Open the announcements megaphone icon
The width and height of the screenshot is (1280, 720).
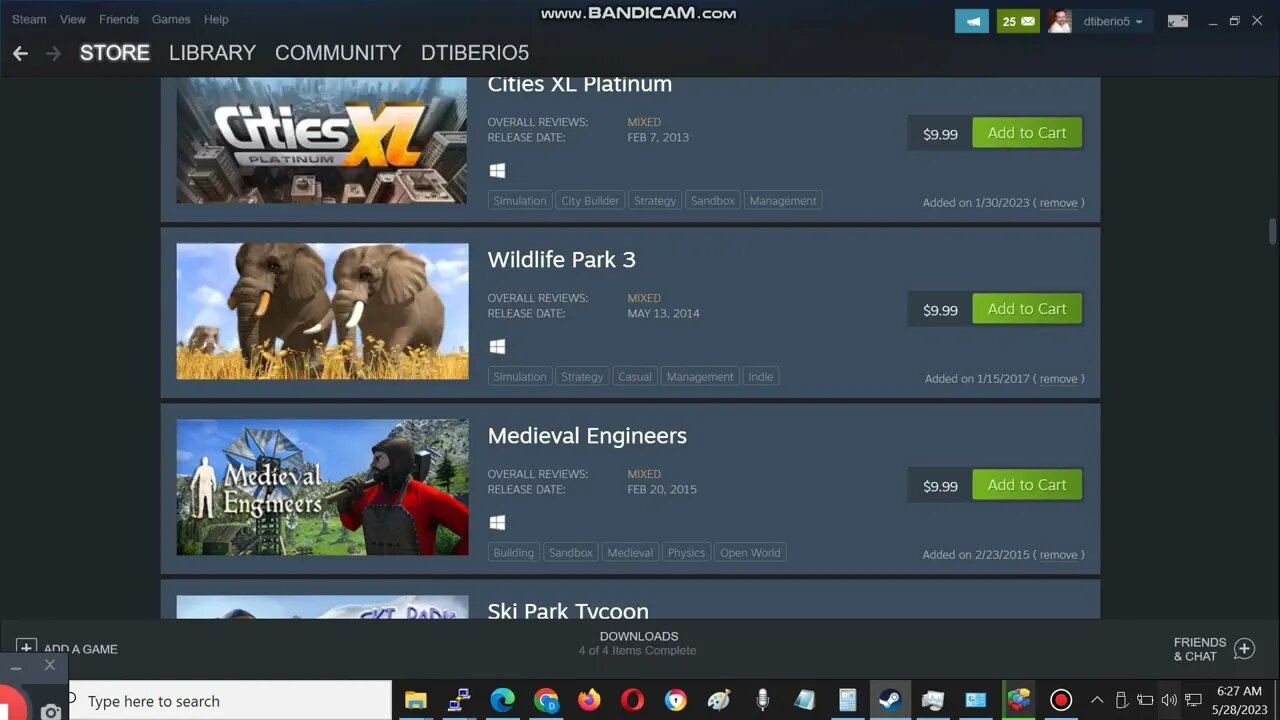(972, 21)
